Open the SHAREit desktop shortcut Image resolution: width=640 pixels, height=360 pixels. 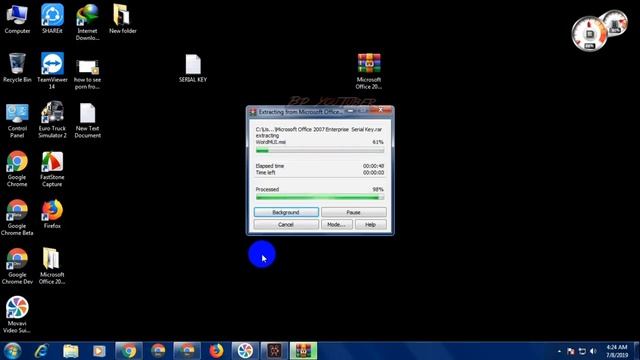pyautogui.click(x=52, y=18)
